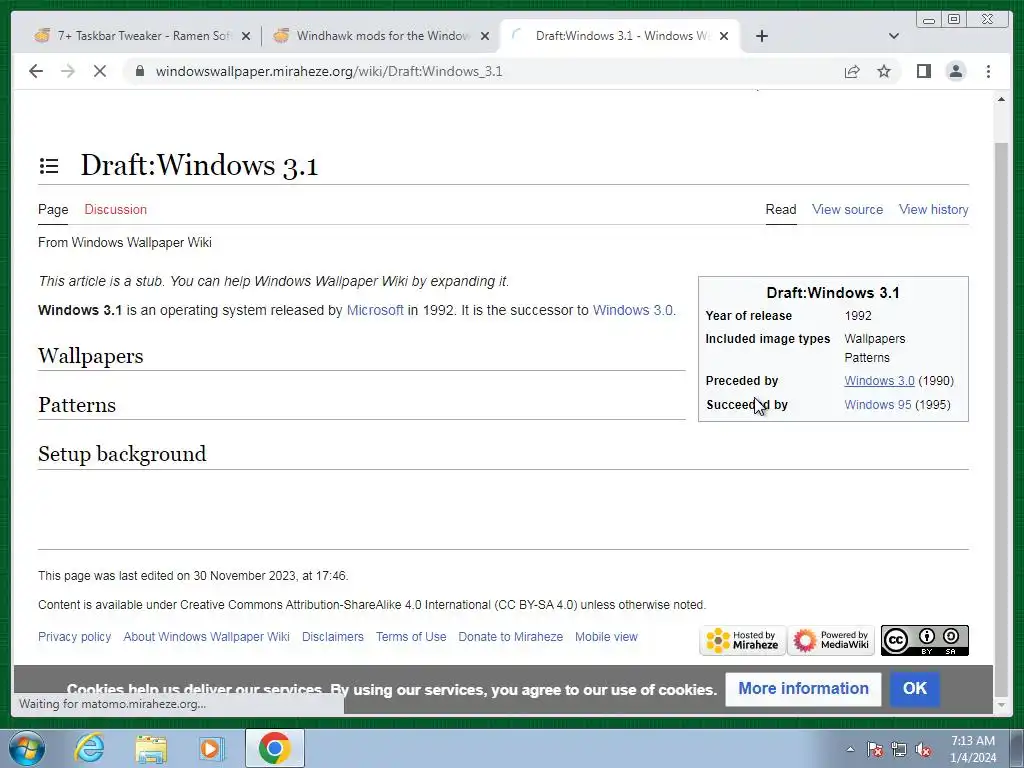The height and width of the screenshot is (768, 1024).
Task: Open Windows 3.0 link in intro sentence
Action: click(x=632, y=310)
